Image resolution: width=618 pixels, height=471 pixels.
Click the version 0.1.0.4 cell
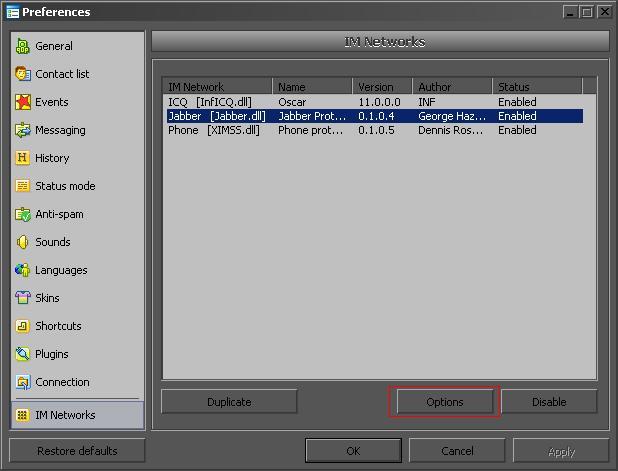coord(376,116)
